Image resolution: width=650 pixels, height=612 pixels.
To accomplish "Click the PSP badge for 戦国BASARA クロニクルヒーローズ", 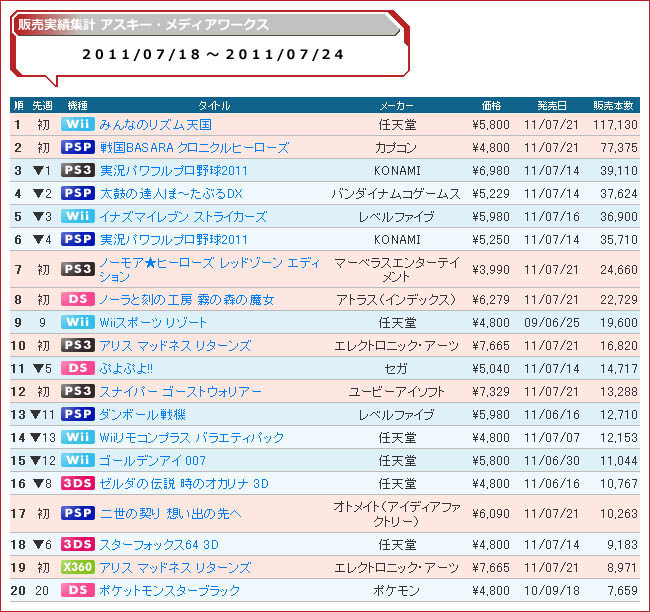I will 78,147.
